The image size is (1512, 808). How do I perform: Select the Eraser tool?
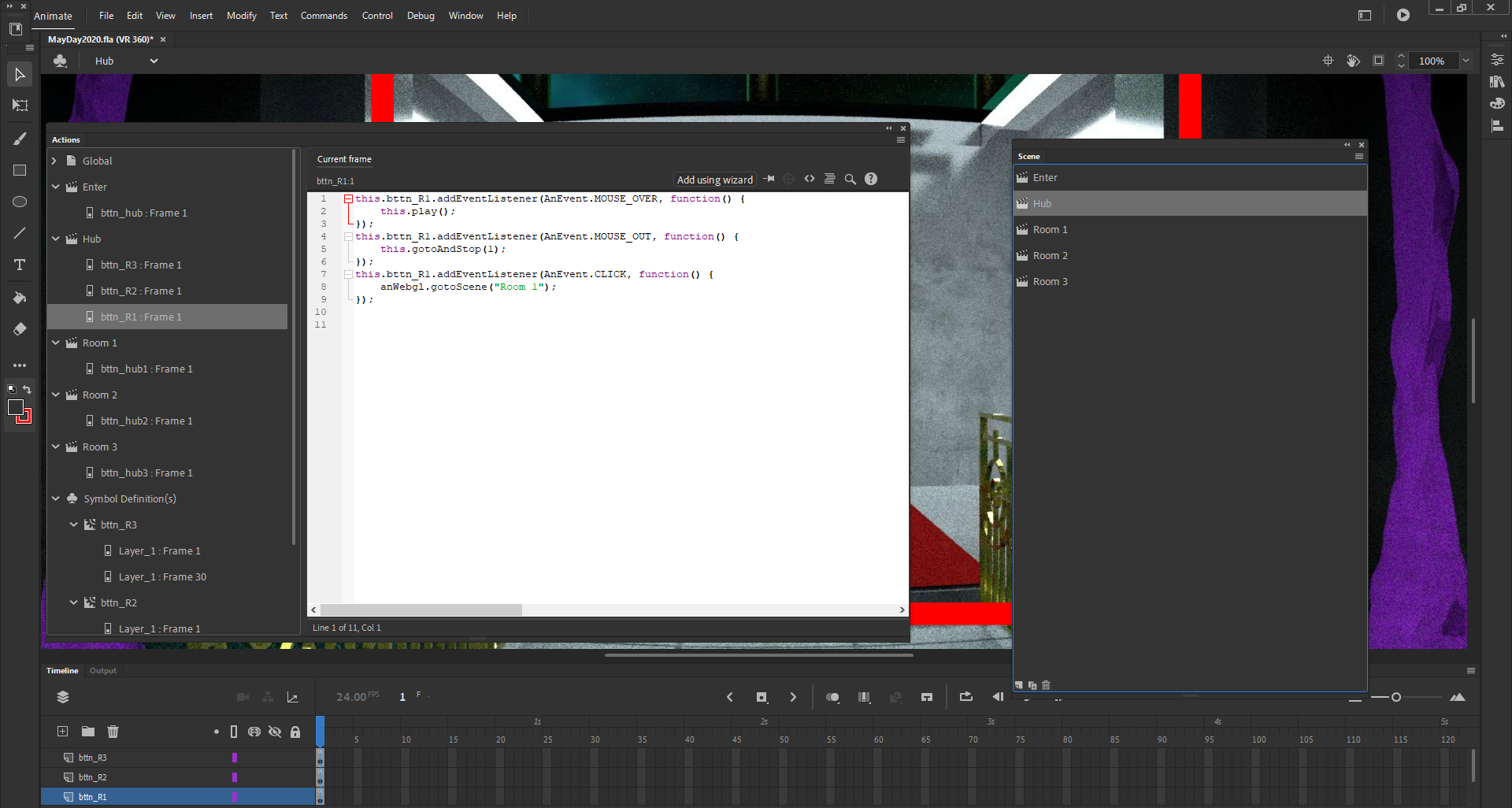(19, 329)
